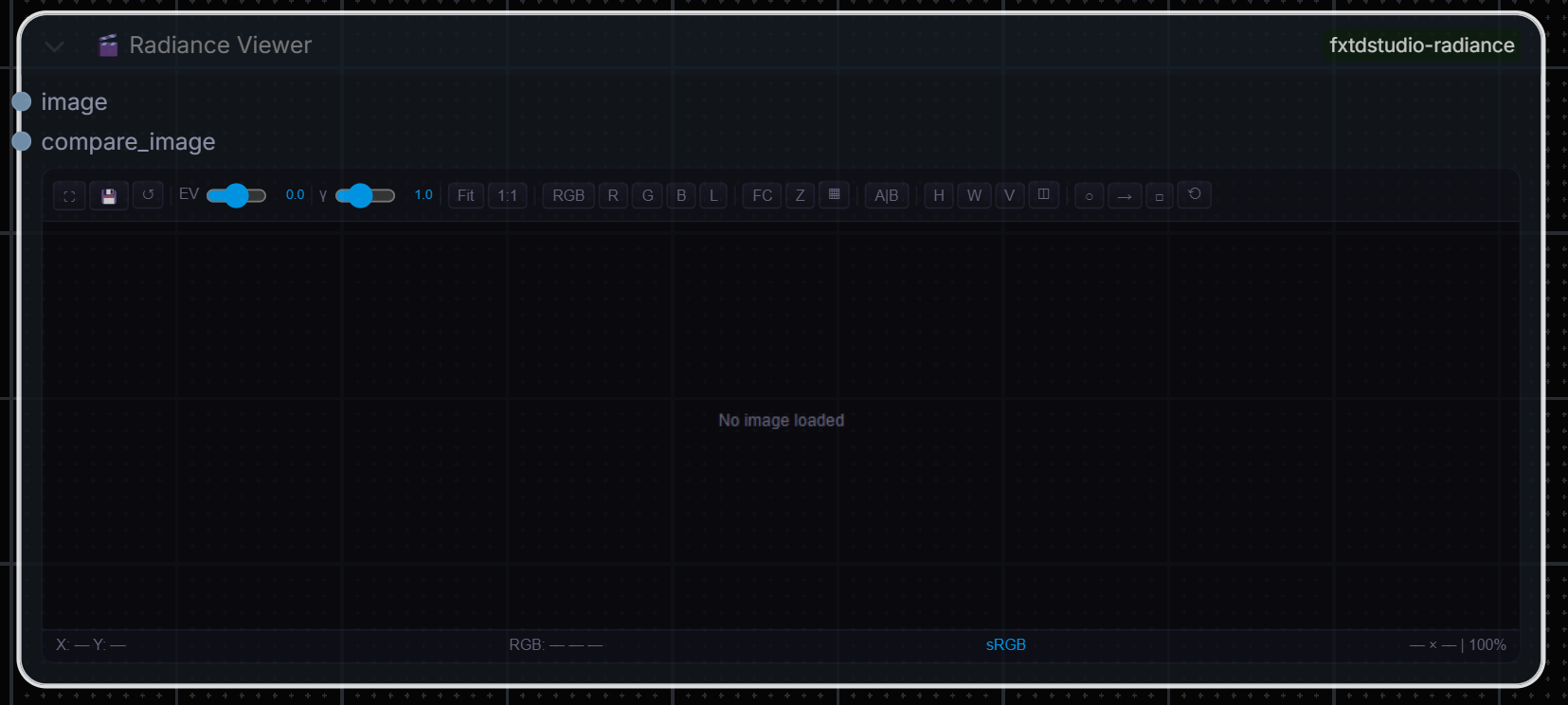Viewport: 1568px width, 705px height.
Task: Click the Radiance Viewer title
Action: click(221, 45)
